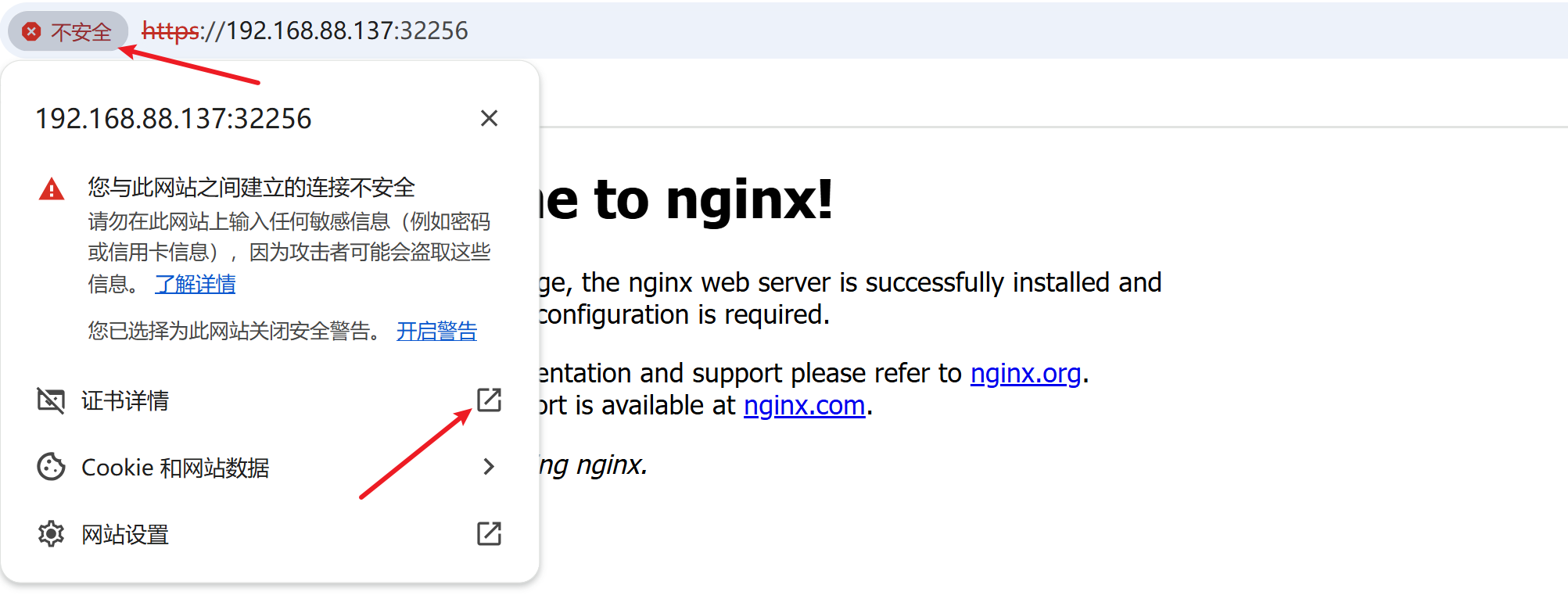Click the invalid certificate icon

coord(51,400)
